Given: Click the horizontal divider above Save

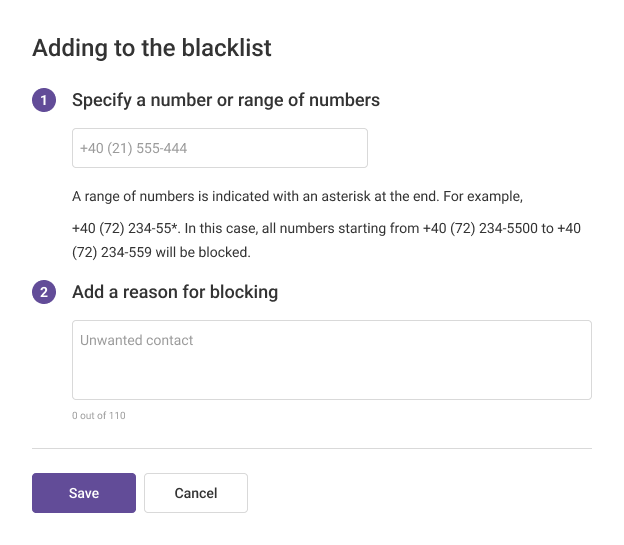Looking at the screenshot, I should pos(311,449).
